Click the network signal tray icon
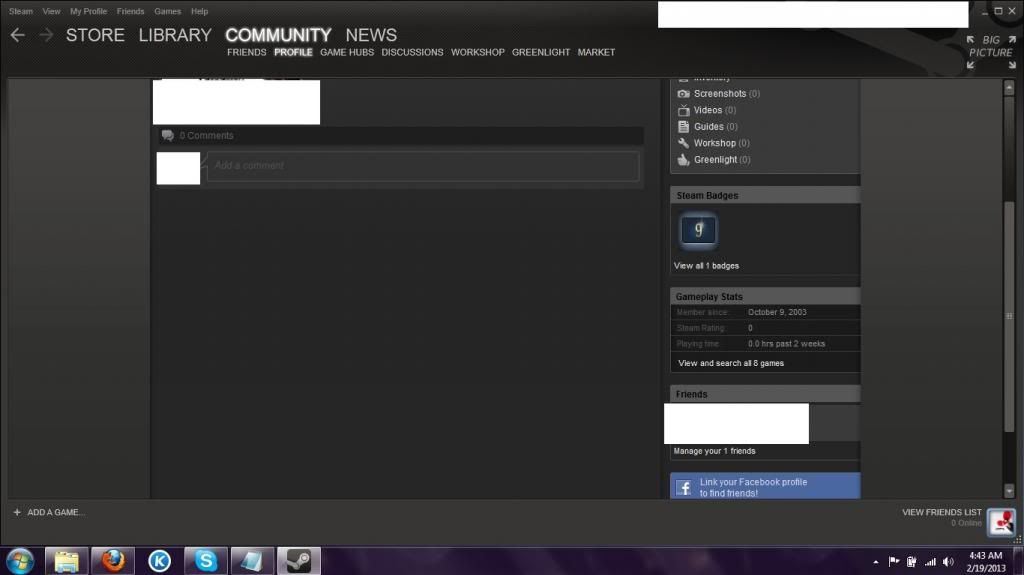This screenshot has width=1024, height=575. pyautogui.click(x=930, y=562)
